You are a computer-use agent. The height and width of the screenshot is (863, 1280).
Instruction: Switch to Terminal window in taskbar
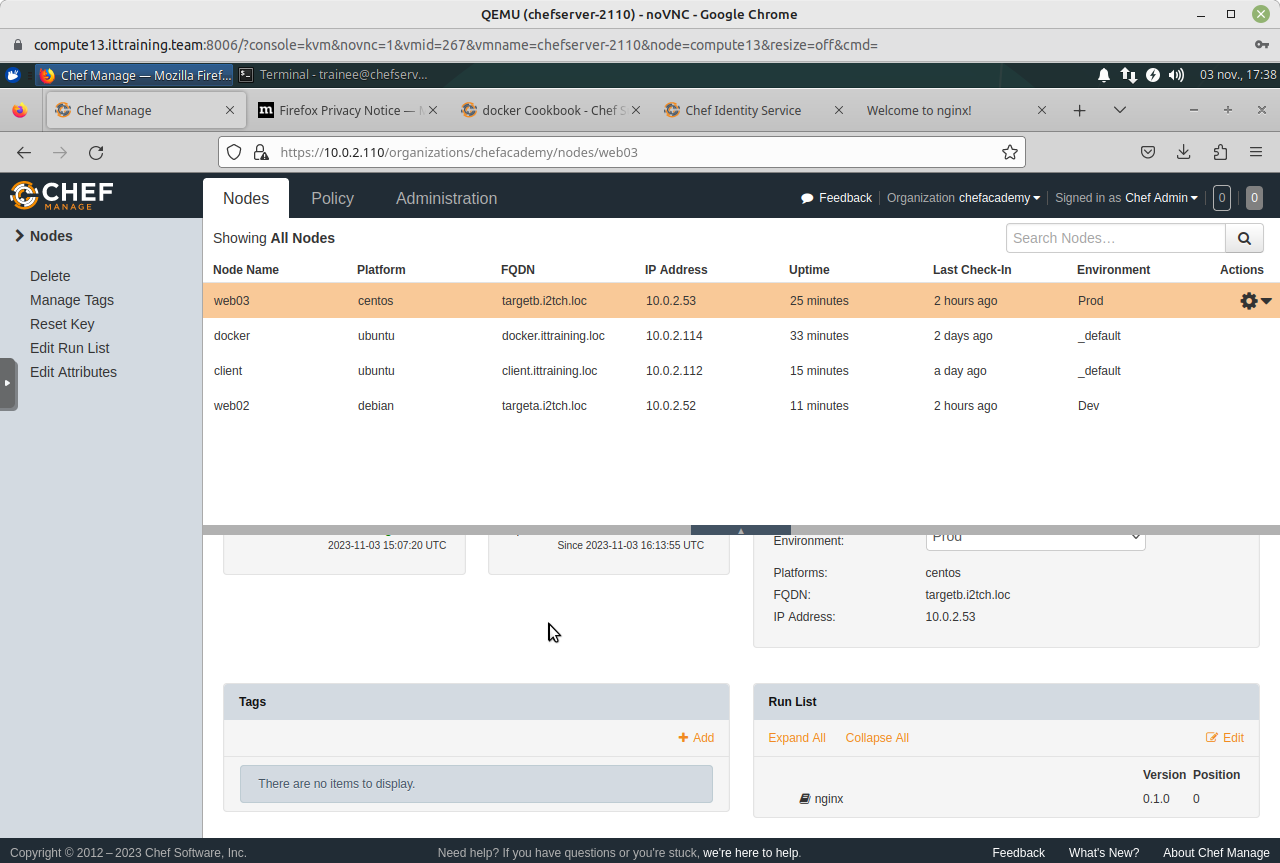334,75
